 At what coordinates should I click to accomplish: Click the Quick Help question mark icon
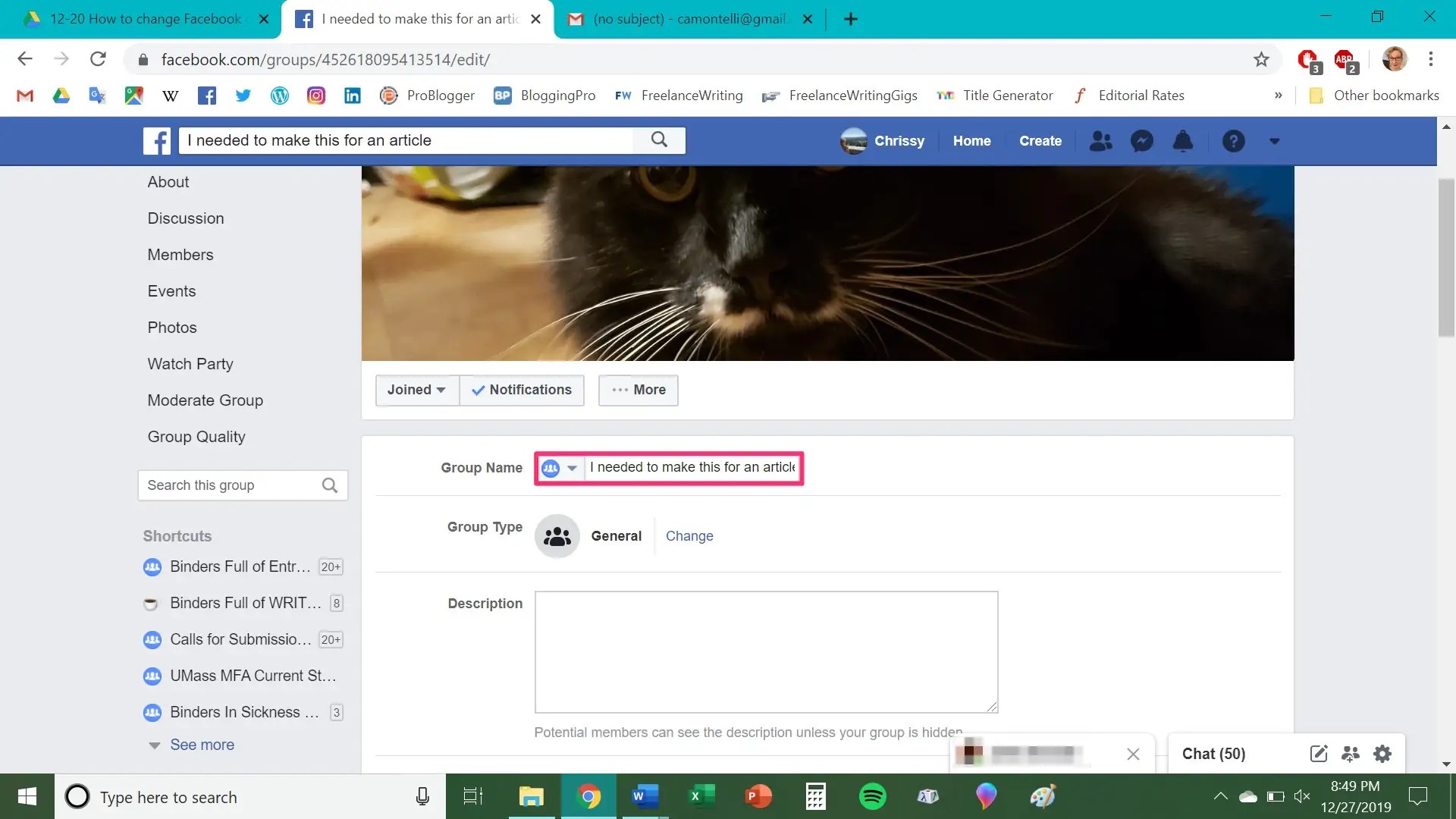tap(1233, 141)
